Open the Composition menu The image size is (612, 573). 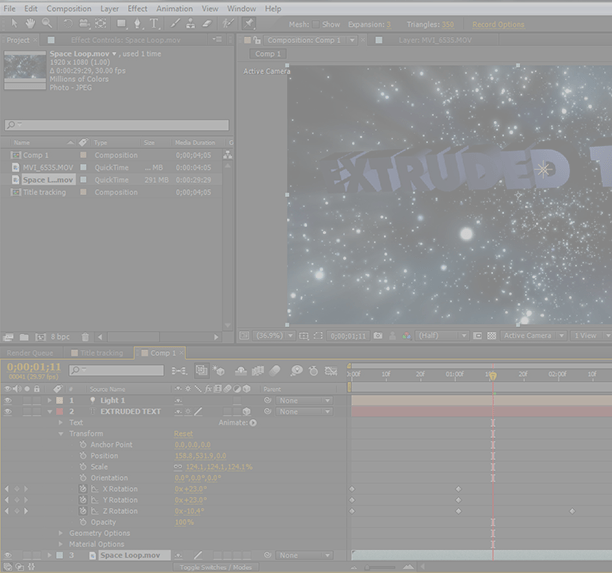point(69,8)
